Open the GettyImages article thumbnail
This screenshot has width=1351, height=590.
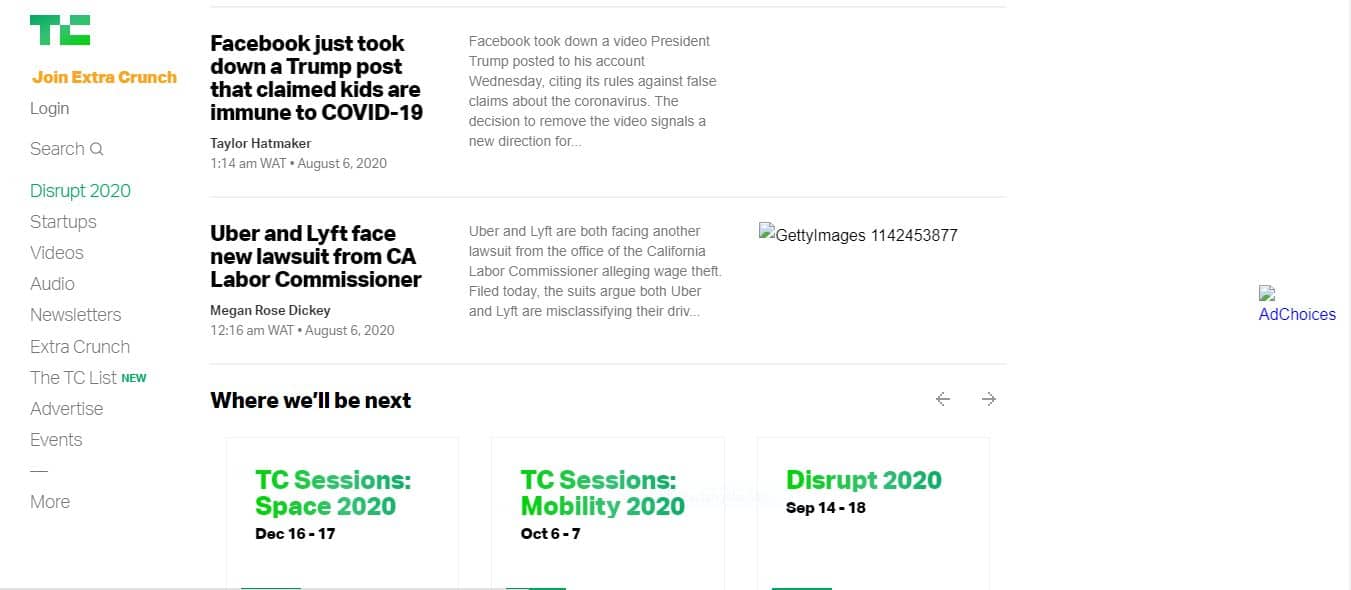(x=858, y=236)
